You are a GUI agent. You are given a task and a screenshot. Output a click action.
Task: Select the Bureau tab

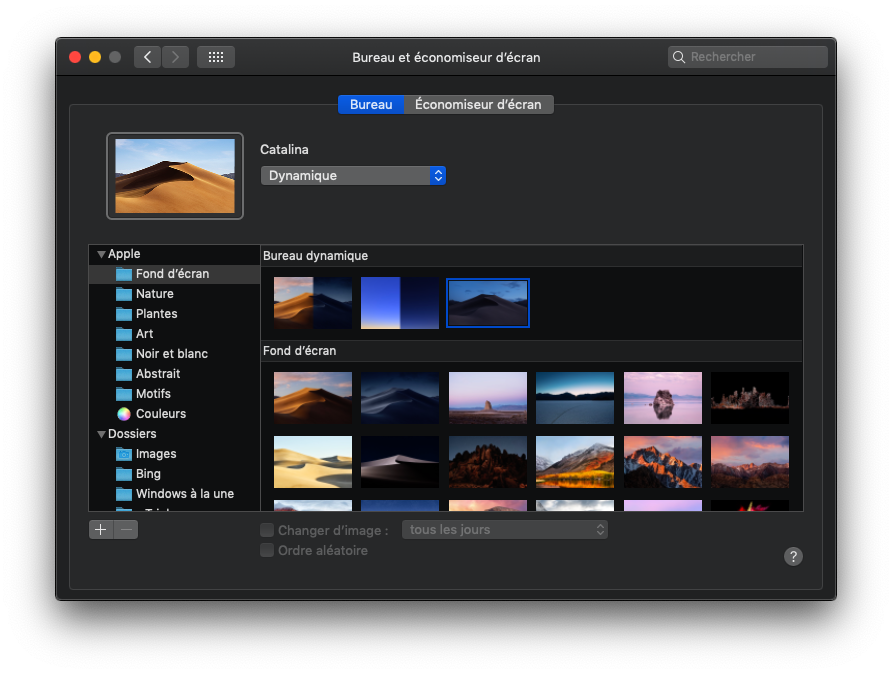coord(371,105)
